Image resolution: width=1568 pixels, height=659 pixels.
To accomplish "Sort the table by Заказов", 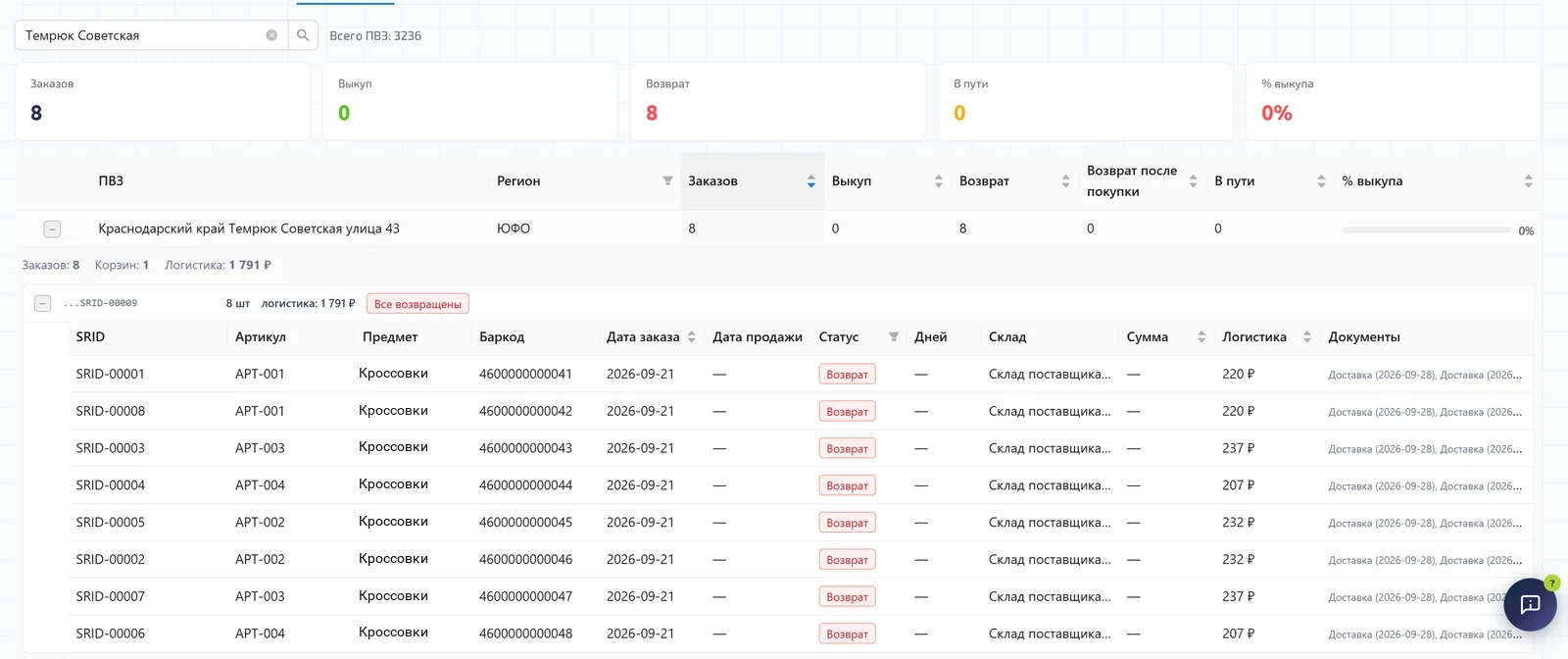I will coord(811,181).
